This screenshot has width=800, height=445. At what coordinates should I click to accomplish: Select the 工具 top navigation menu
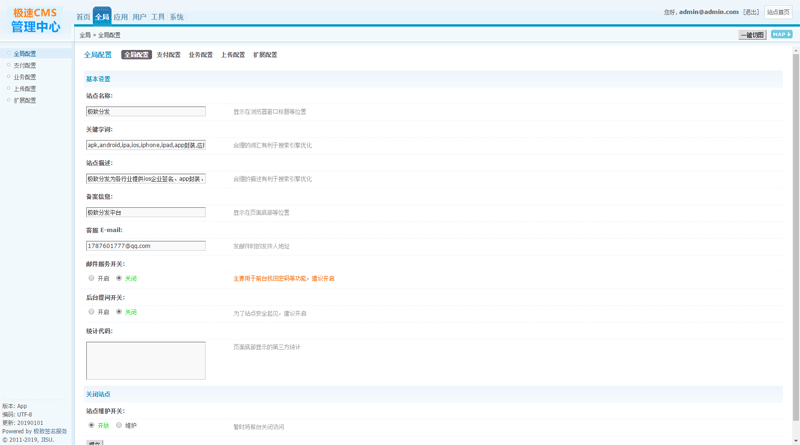click(157, 17)
